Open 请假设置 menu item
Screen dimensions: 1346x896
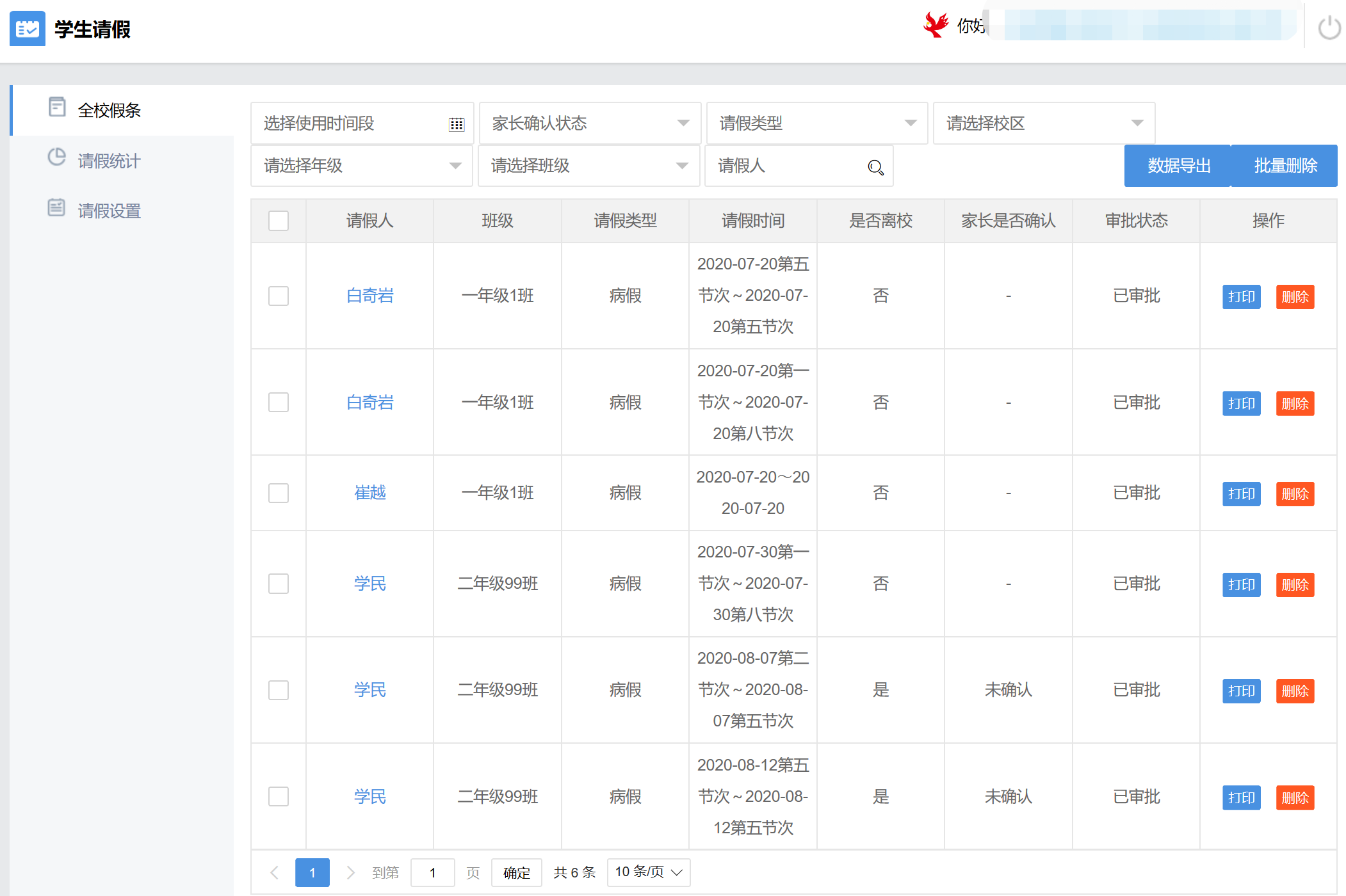(x=109, y=211)
